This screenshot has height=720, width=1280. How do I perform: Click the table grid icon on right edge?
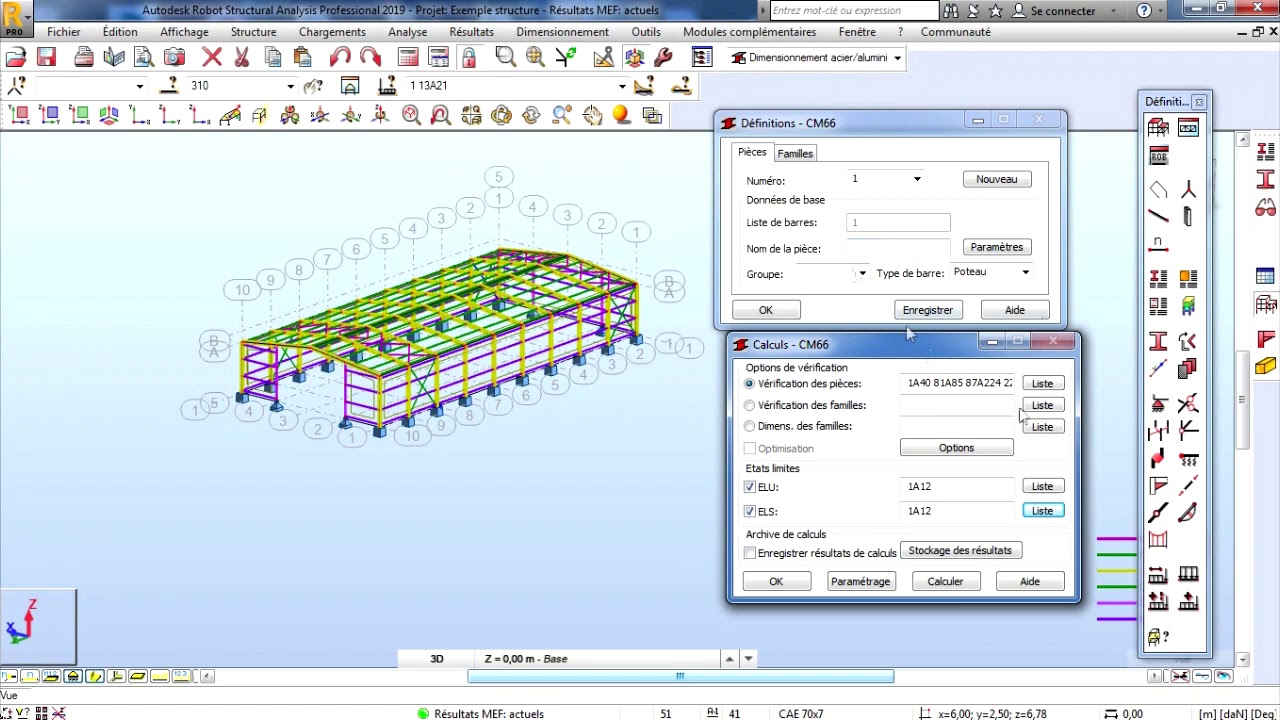1265,277
